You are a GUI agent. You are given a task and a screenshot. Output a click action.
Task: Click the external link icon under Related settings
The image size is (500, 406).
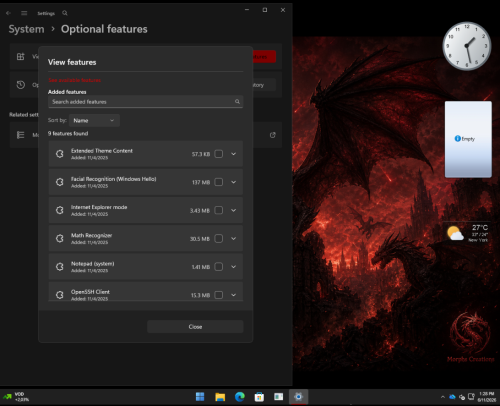pyautogui.click(x=273, y=135)
